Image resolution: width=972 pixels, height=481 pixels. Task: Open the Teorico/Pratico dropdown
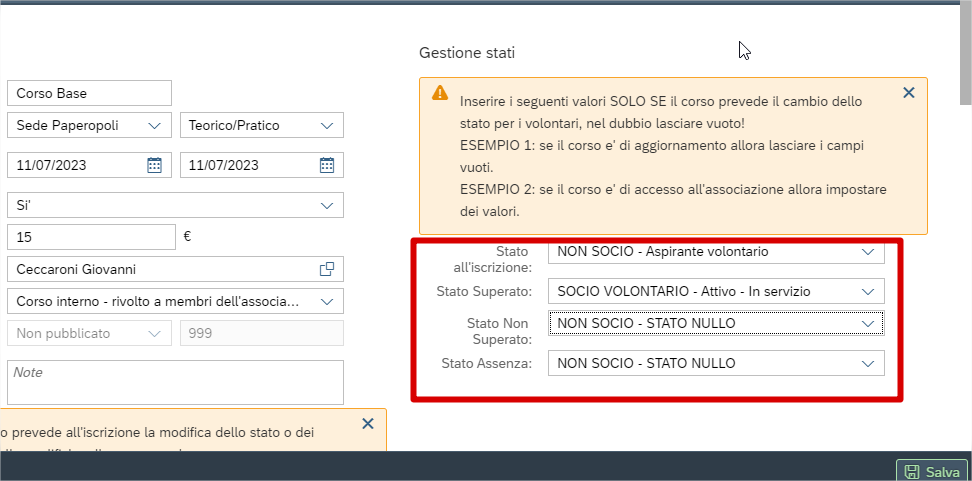[327, 125]
